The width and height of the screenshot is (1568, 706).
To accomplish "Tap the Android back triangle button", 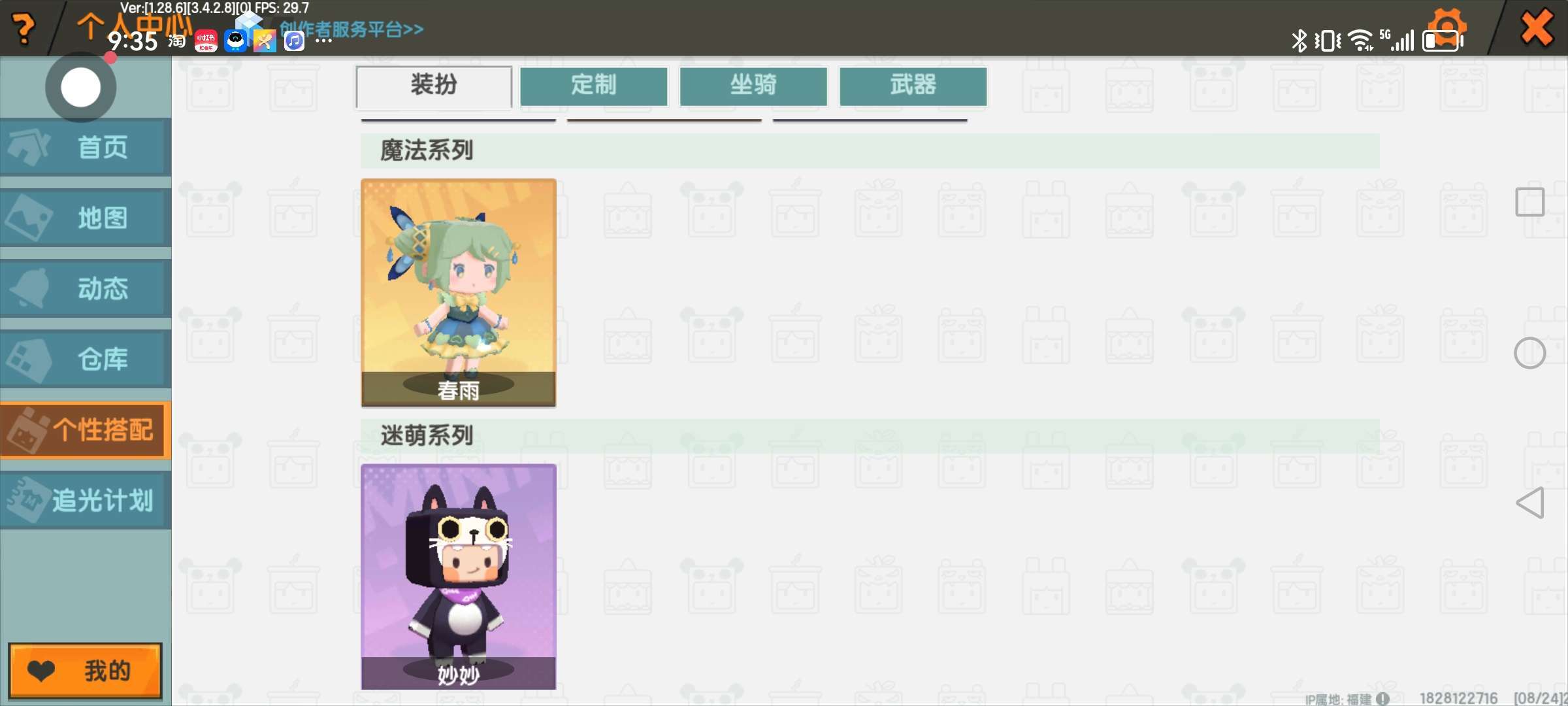I will 1530,503.
